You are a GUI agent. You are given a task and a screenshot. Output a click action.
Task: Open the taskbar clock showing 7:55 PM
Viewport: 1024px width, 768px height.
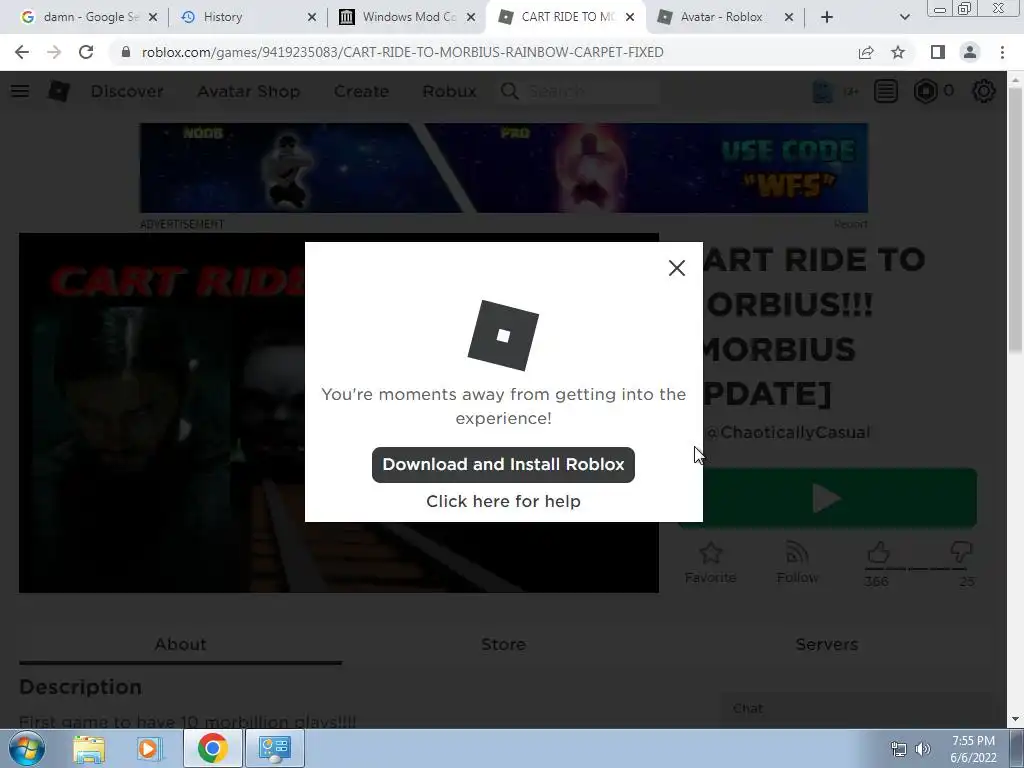[973, 749]
